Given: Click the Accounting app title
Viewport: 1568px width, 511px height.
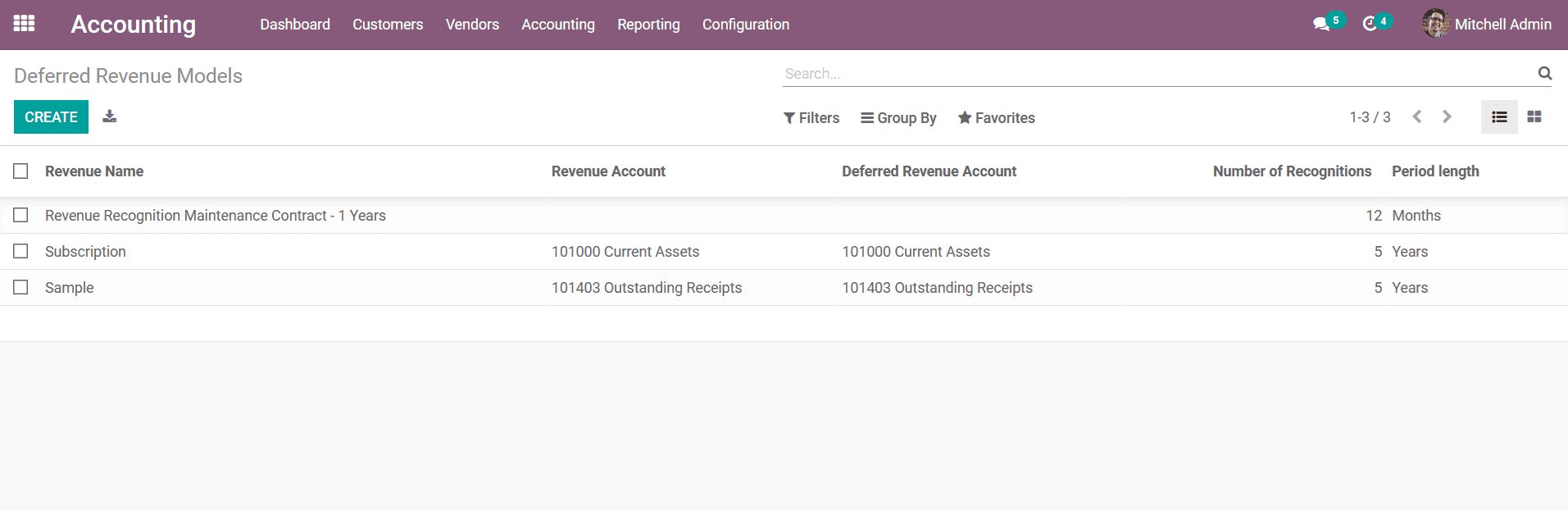Looking at the screenshot, I should (134, 25).
